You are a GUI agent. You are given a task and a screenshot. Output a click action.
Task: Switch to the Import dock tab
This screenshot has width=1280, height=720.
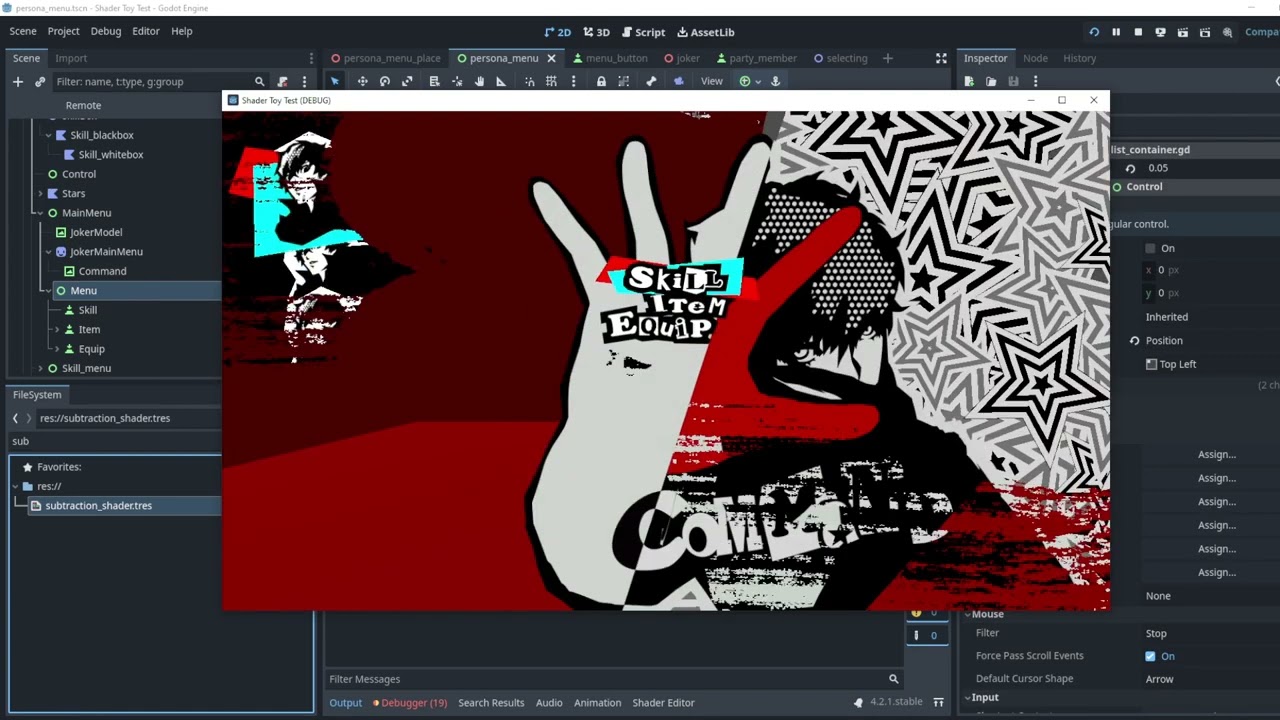pos(71,58)
